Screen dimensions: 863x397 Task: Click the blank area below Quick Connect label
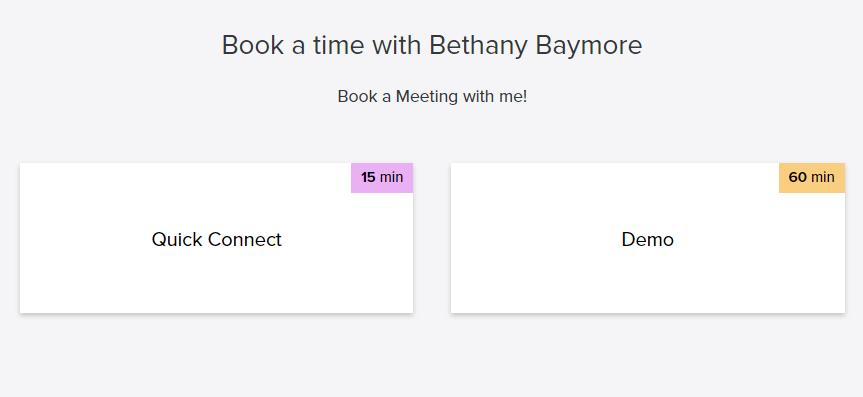pyautogui.click(x=216, y=282)
